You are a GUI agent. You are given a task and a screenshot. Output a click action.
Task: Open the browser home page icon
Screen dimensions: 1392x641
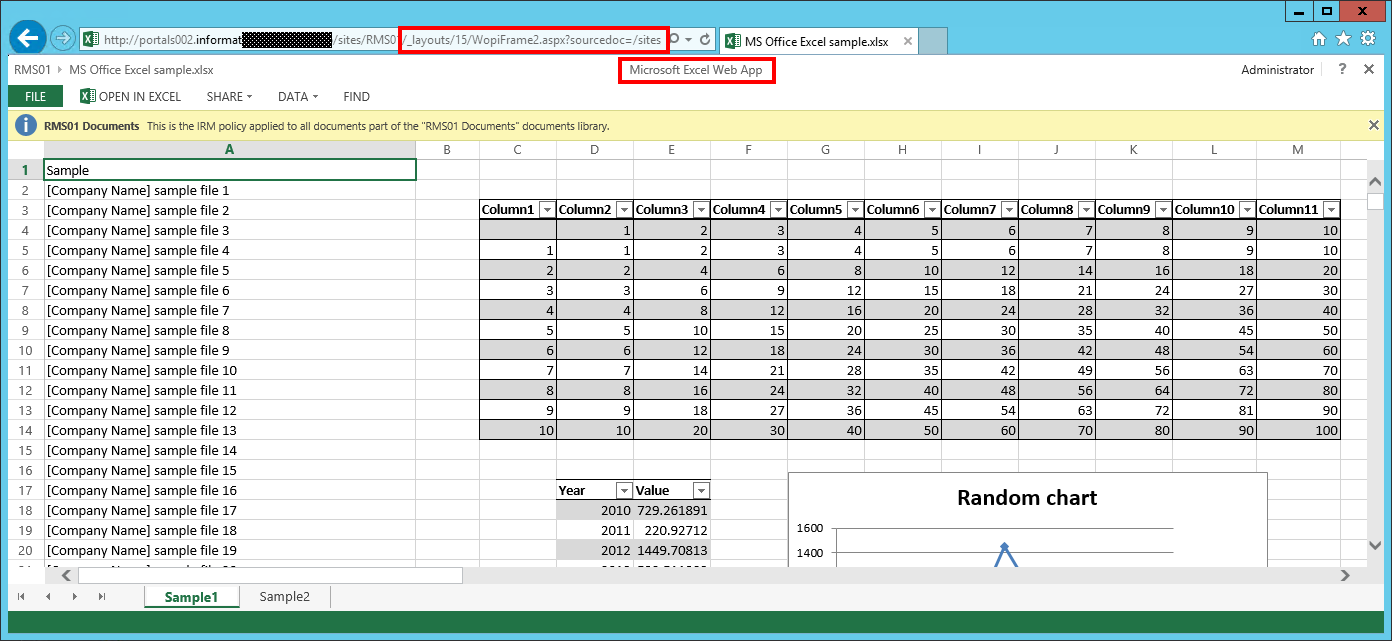click(1319, 39)
